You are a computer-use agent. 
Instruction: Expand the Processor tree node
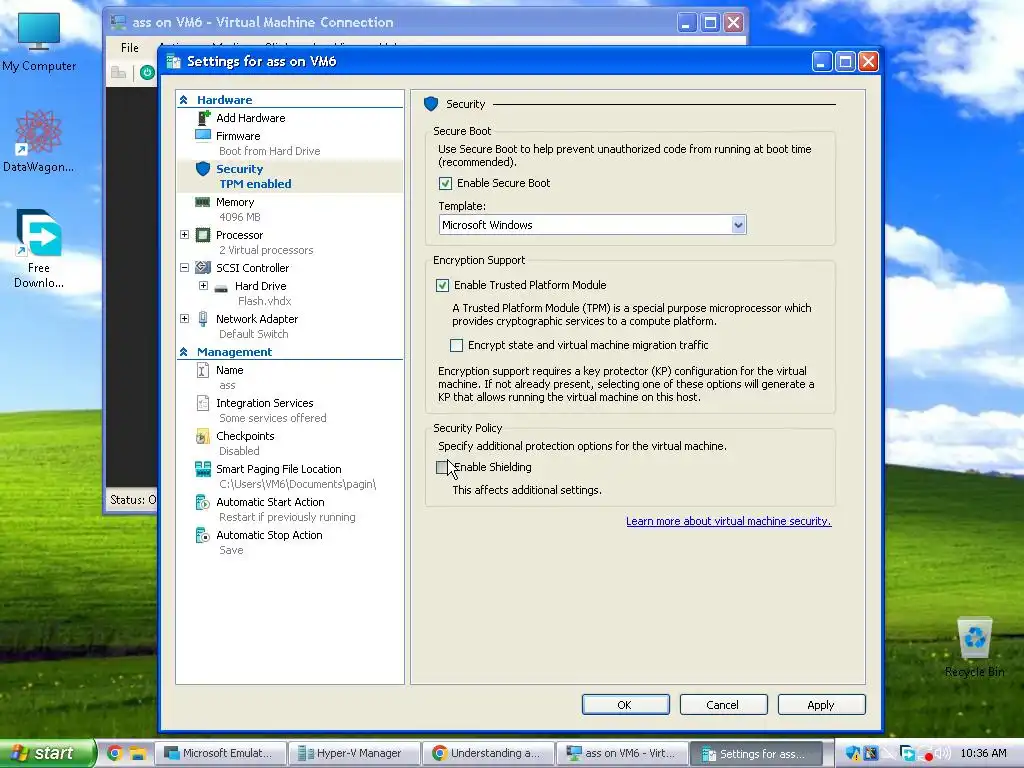tap(184, 234)
